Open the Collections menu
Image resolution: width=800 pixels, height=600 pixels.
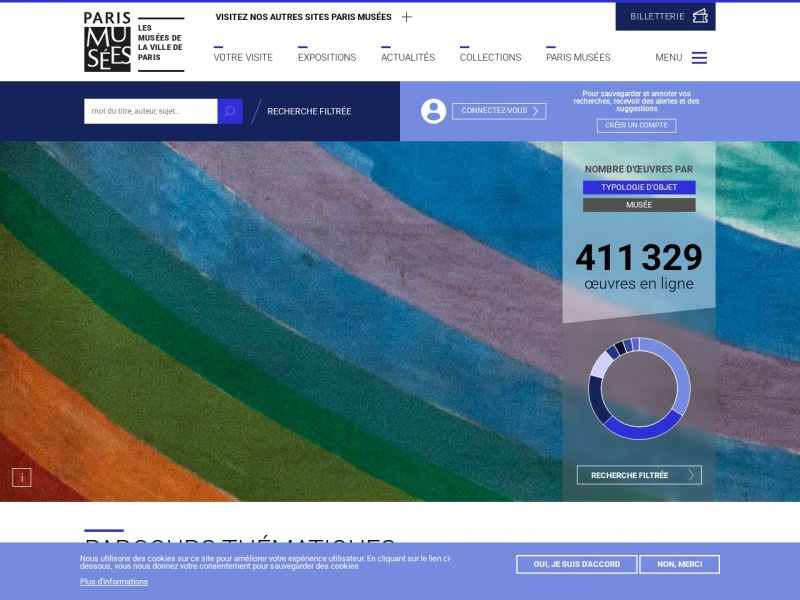click(490, 57)
